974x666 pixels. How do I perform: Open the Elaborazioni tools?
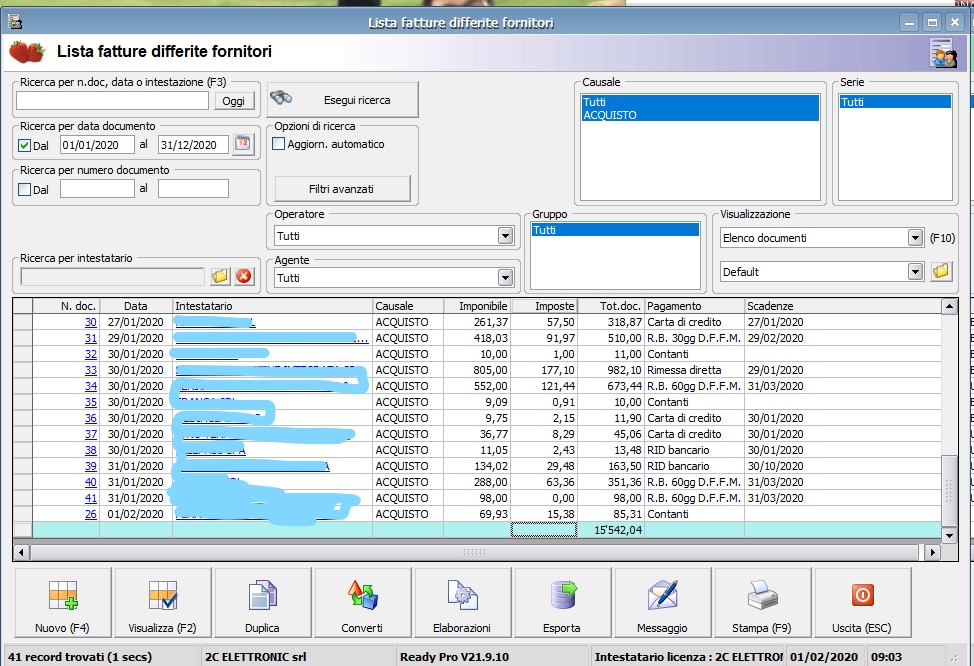pyautogui.click(x=462, y=603)
